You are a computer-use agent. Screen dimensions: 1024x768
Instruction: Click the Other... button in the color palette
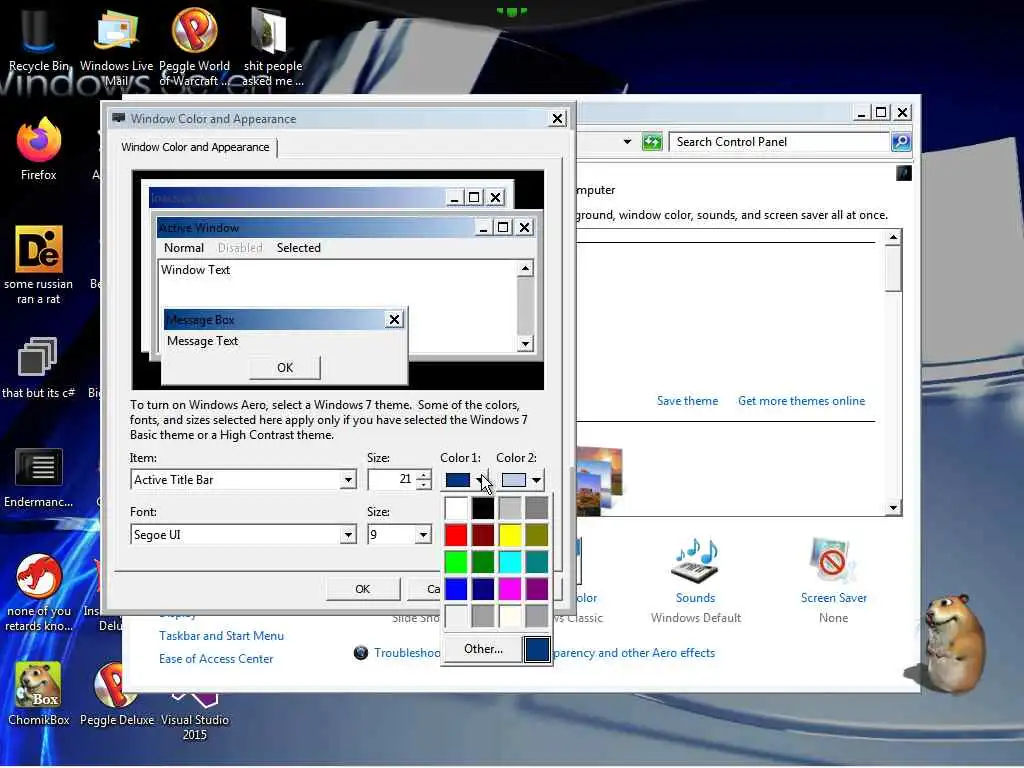483,648
